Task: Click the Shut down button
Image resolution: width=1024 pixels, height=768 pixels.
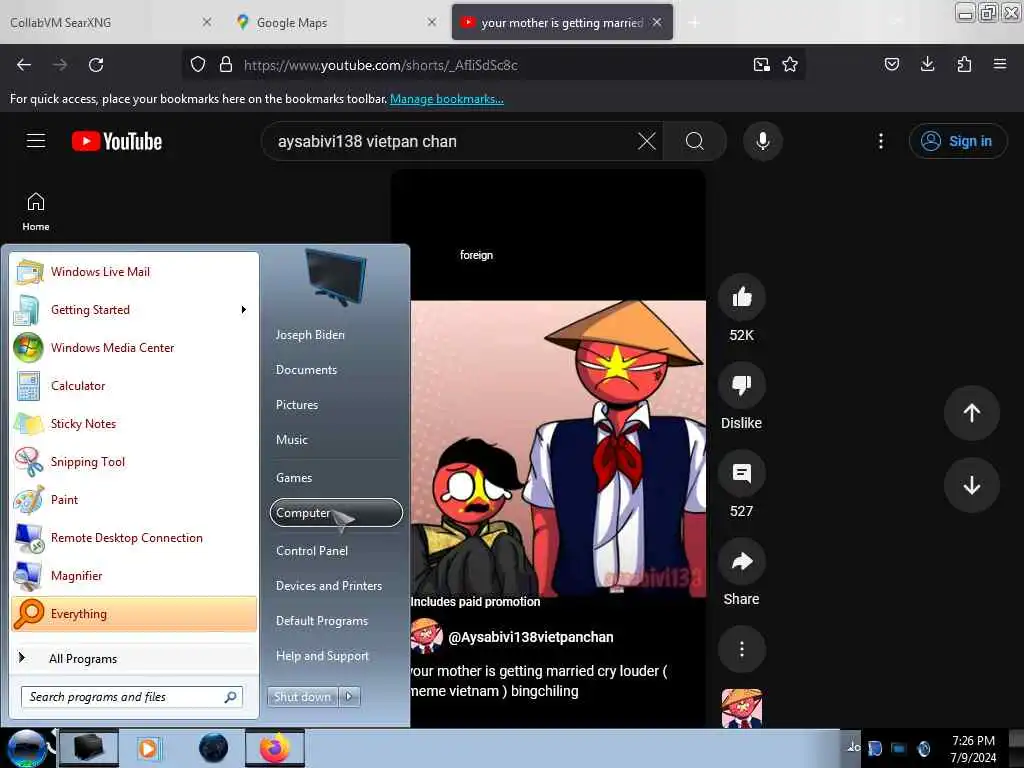Action: [302, 697]
